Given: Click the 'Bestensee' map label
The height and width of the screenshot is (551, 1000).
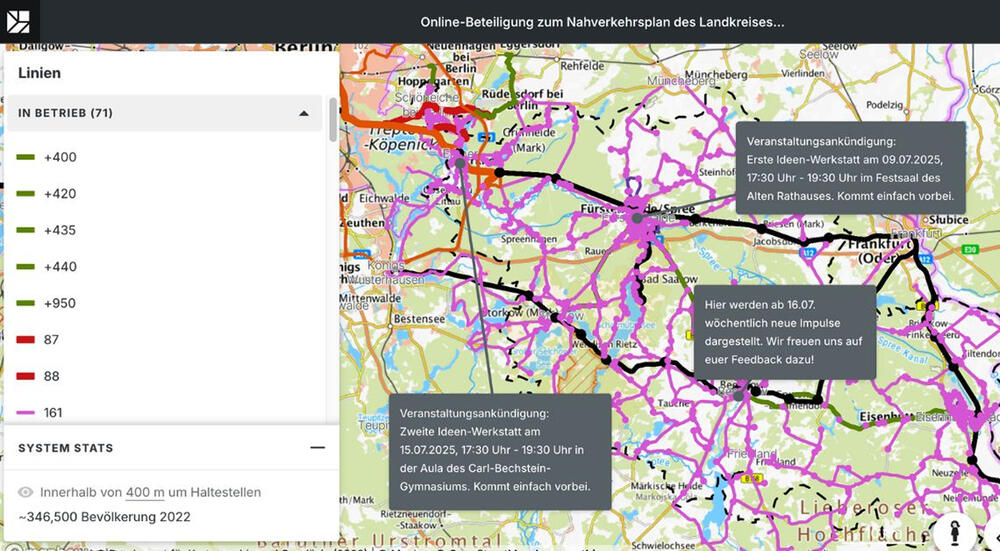Looking at the screenshot, I should 419,318.
